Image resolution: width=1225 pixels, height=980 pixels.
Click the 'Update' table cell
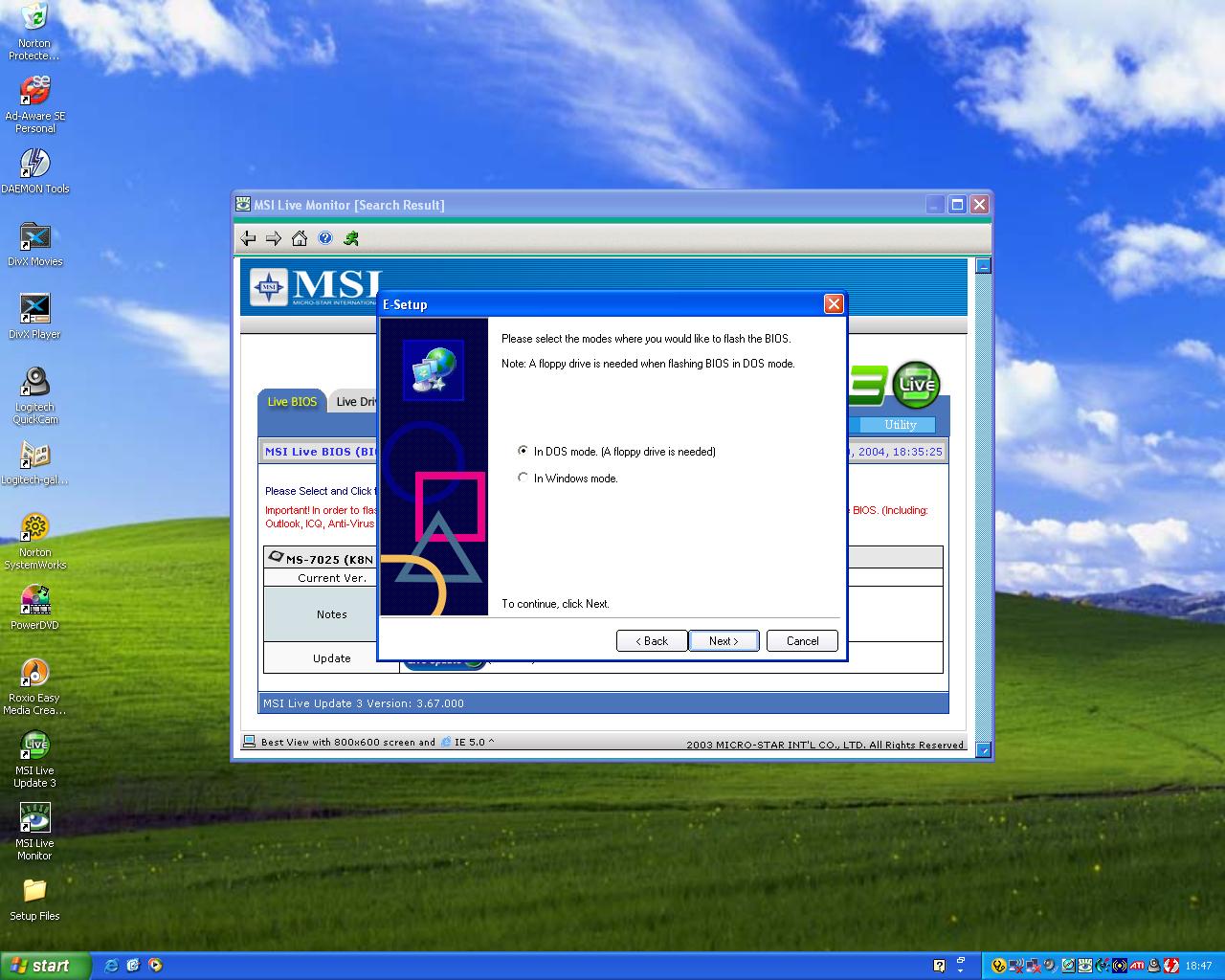[331, 658]
